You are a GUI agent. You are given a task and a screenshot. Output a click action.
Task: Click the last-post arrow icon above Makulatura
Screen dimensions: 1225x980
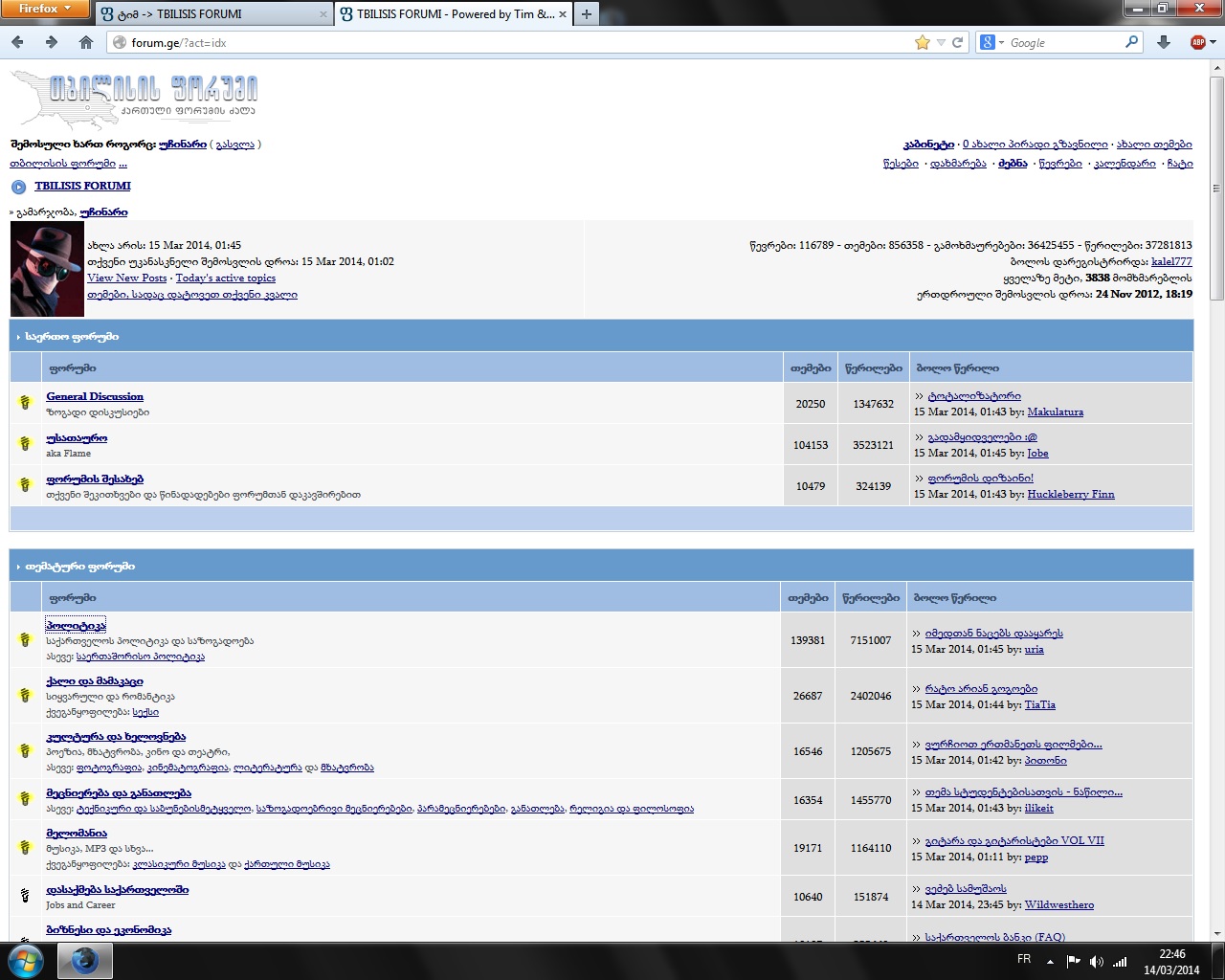pos(919,396)
